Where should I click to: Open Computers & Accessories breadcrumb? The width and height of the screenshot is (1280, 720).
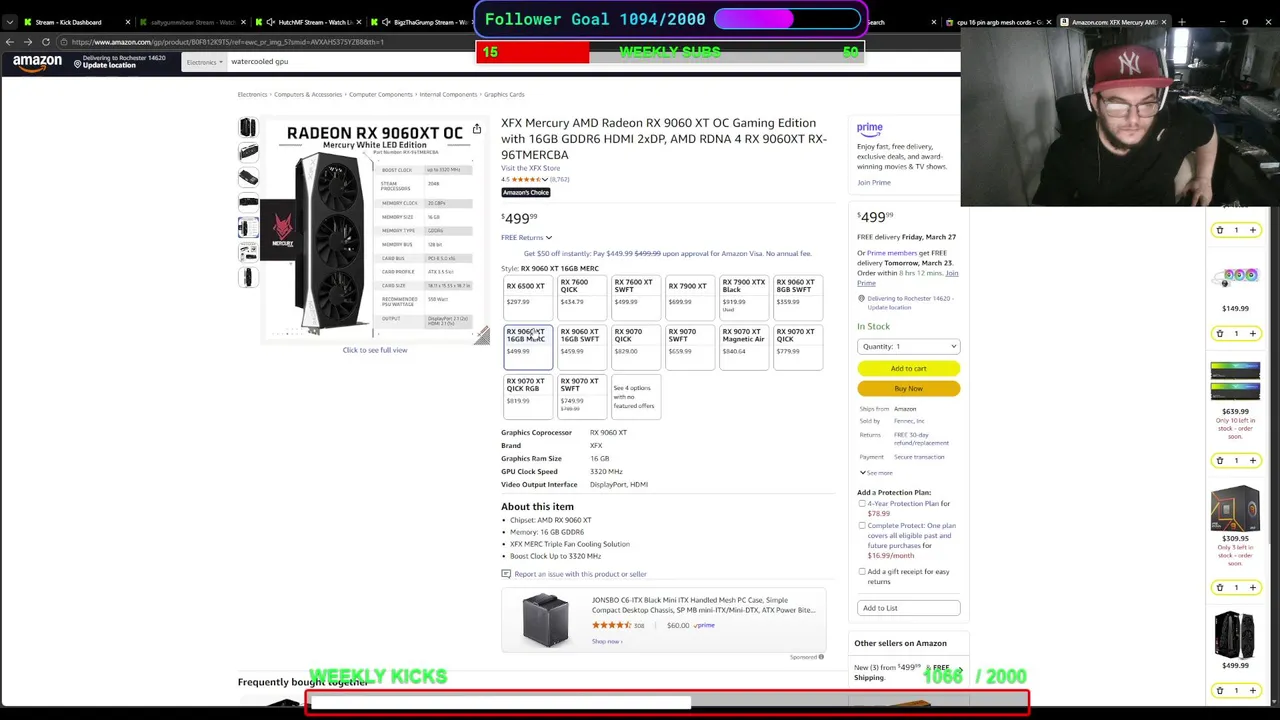(x=308, y=95)
